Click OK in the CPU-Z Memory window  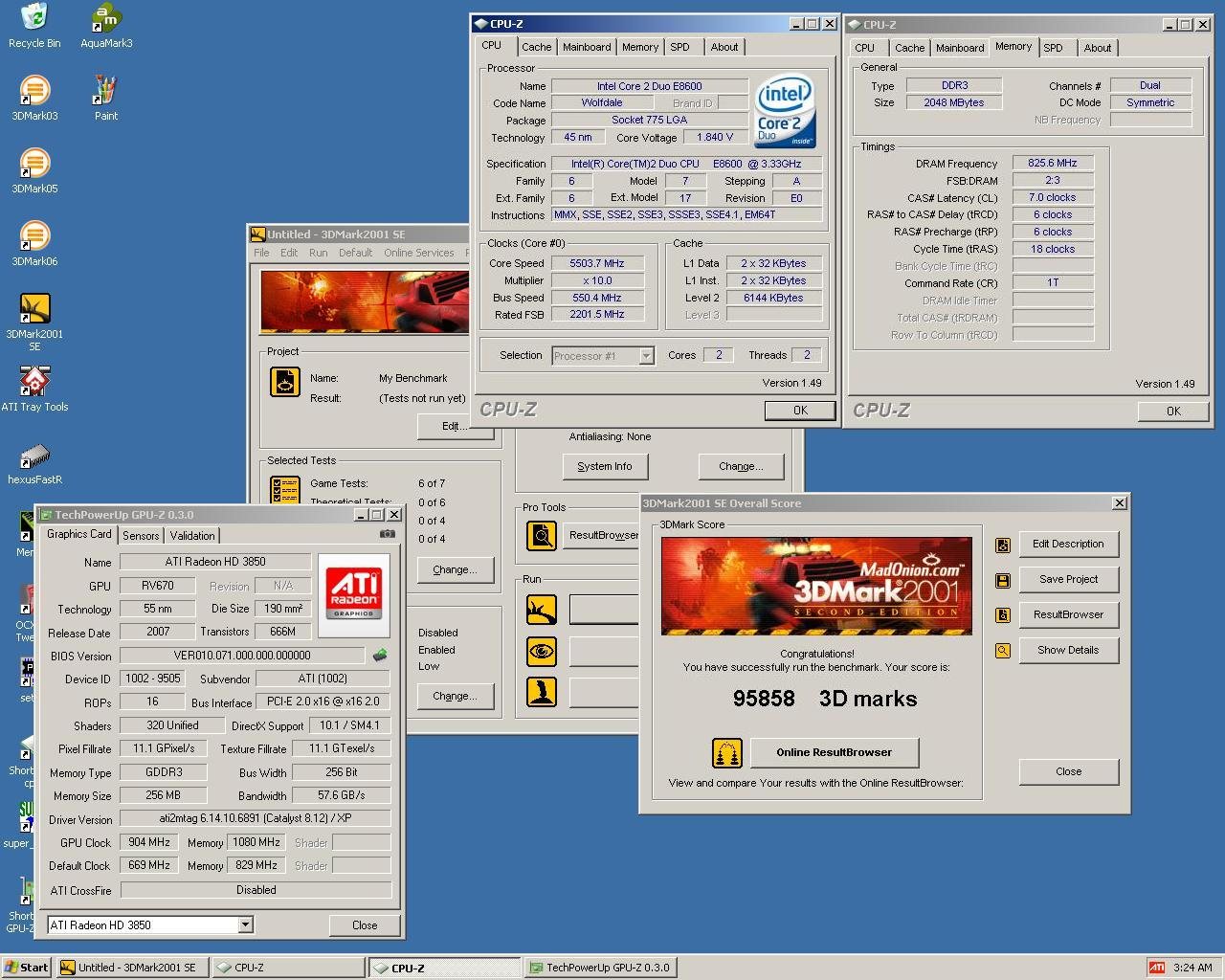click(1173, 412)
